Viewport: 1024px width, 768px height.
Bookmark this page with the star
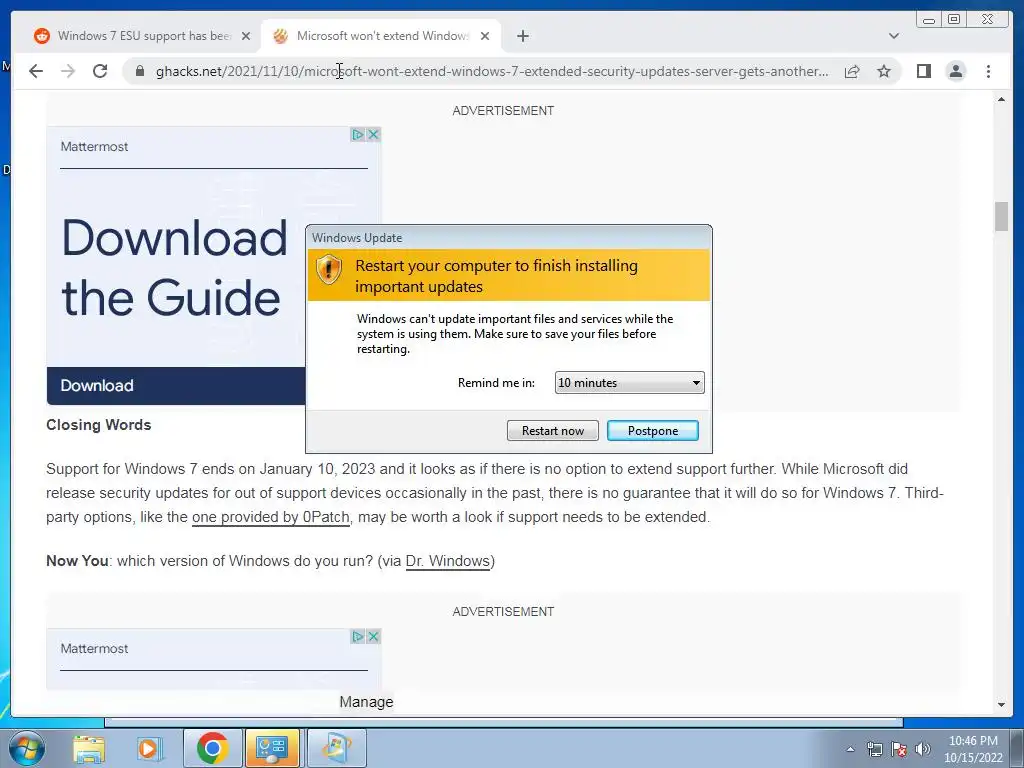coord(884,71)
